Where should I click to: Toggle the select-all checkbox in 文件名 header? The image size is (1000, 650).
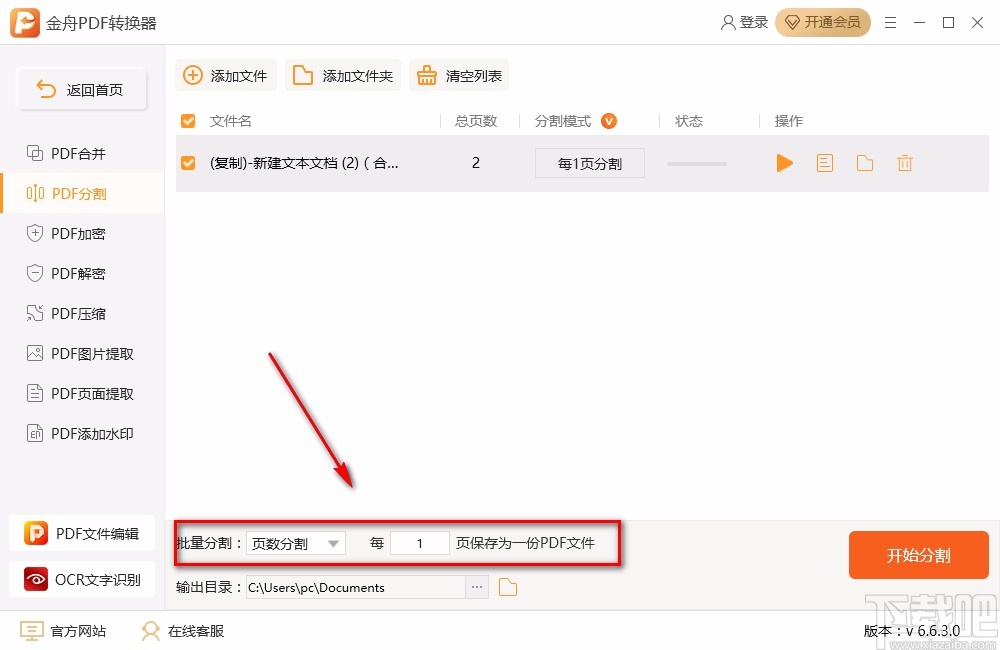pyautogui.click(x=187, y=120)
